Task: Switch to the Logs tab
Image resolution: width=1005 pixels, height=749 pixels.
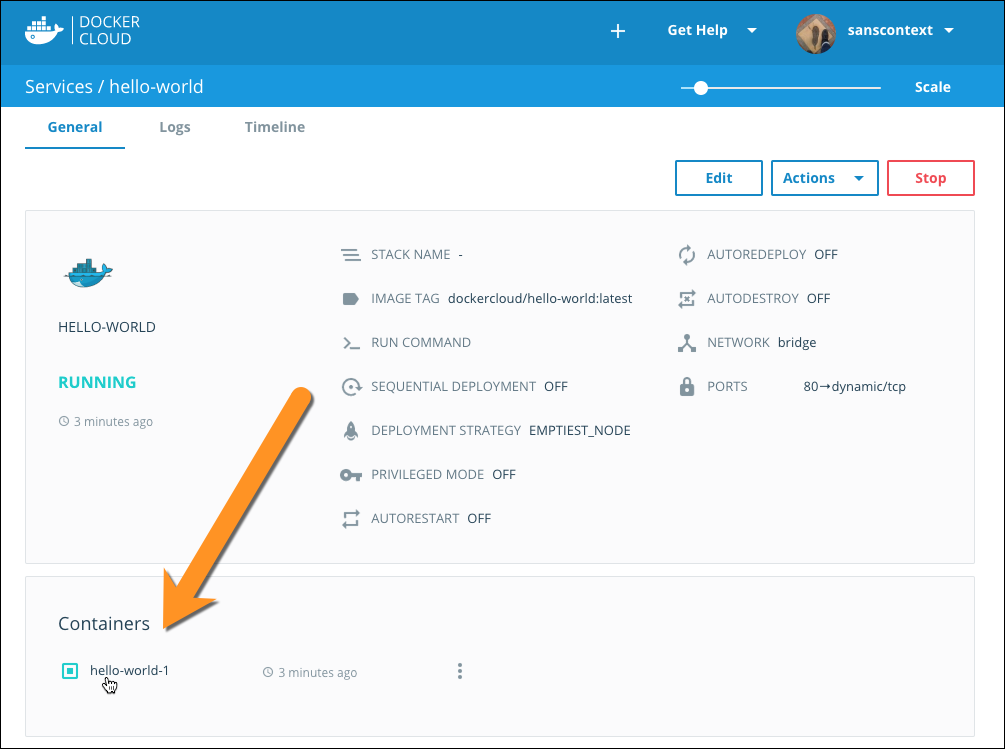Action: (174, 127)
